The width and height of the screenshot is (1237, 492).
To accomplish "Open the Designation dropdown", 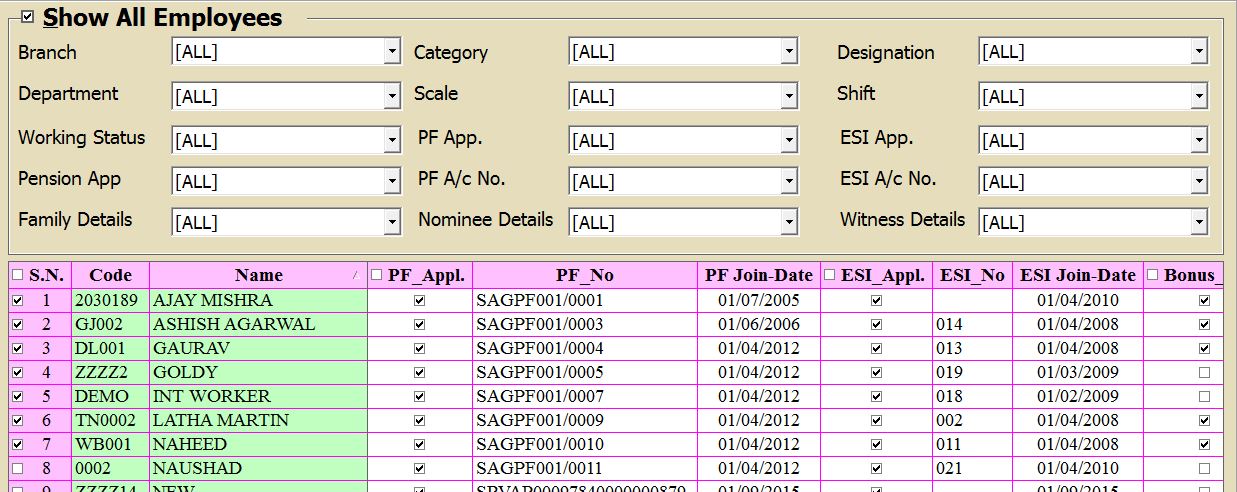I will tap(1198, 52).
